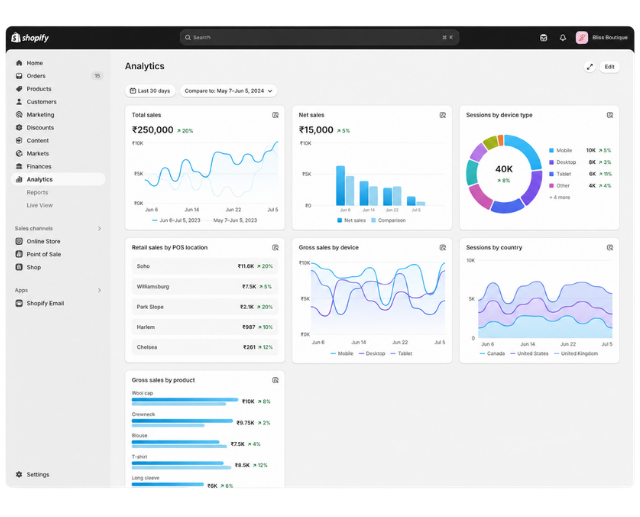Click the Wool cap product bar
640x517 pixels.
[184, 402]
